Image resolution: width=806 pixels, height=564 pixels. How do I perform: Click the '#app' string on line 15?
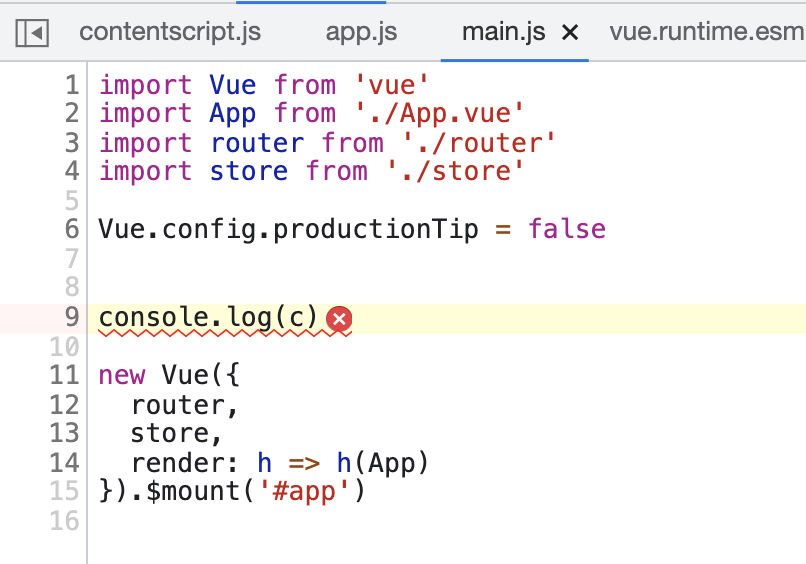[x=304, y=492]
